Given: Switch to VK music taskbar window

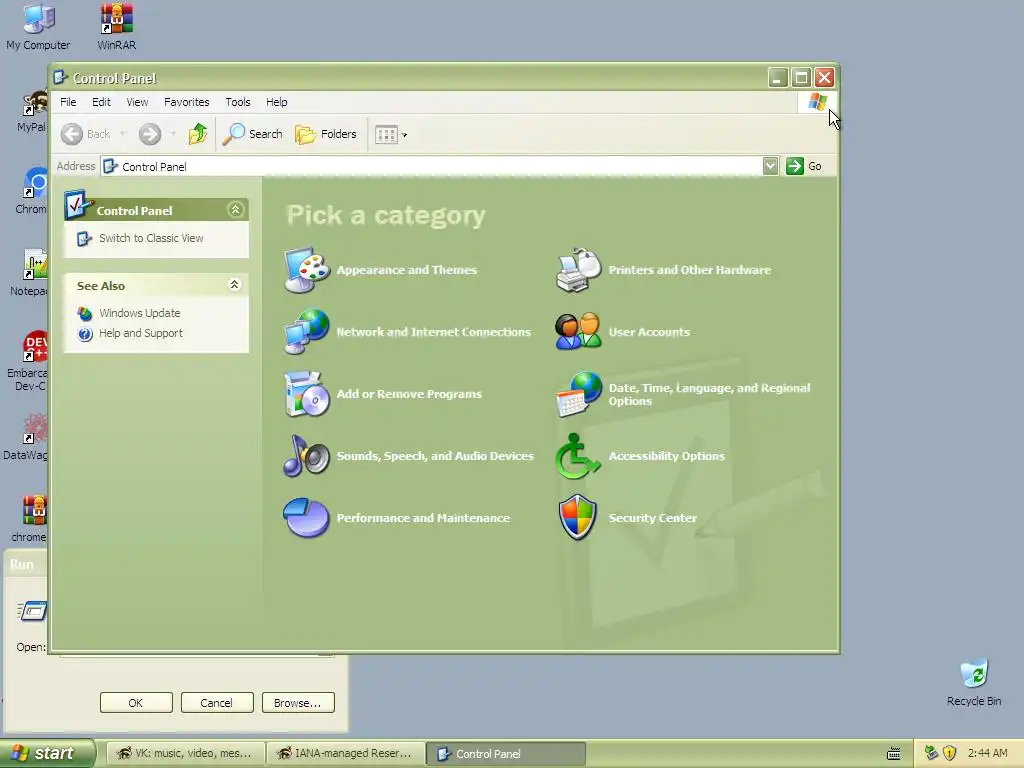Looking at the screenshot, I should click(185, 754).
